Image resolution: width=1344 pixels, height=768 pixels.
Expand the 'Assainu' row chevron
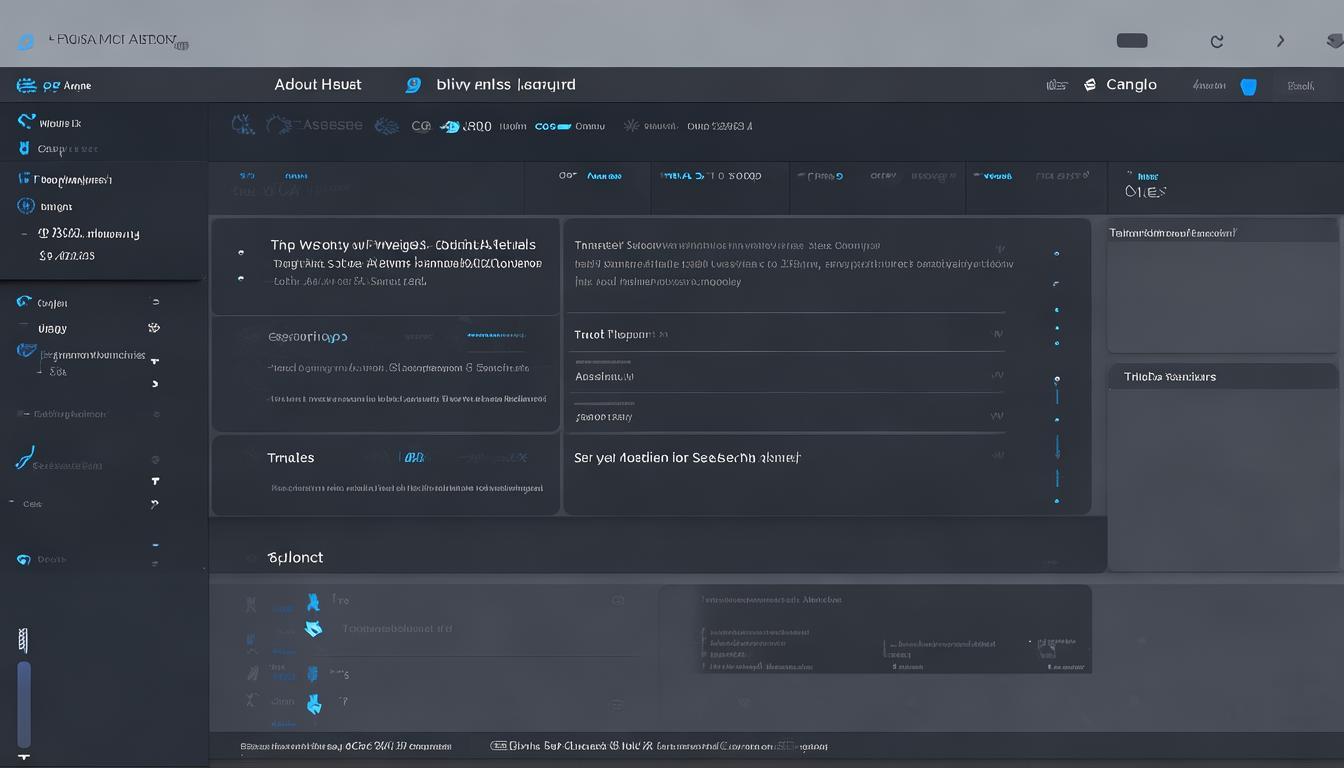997,376
